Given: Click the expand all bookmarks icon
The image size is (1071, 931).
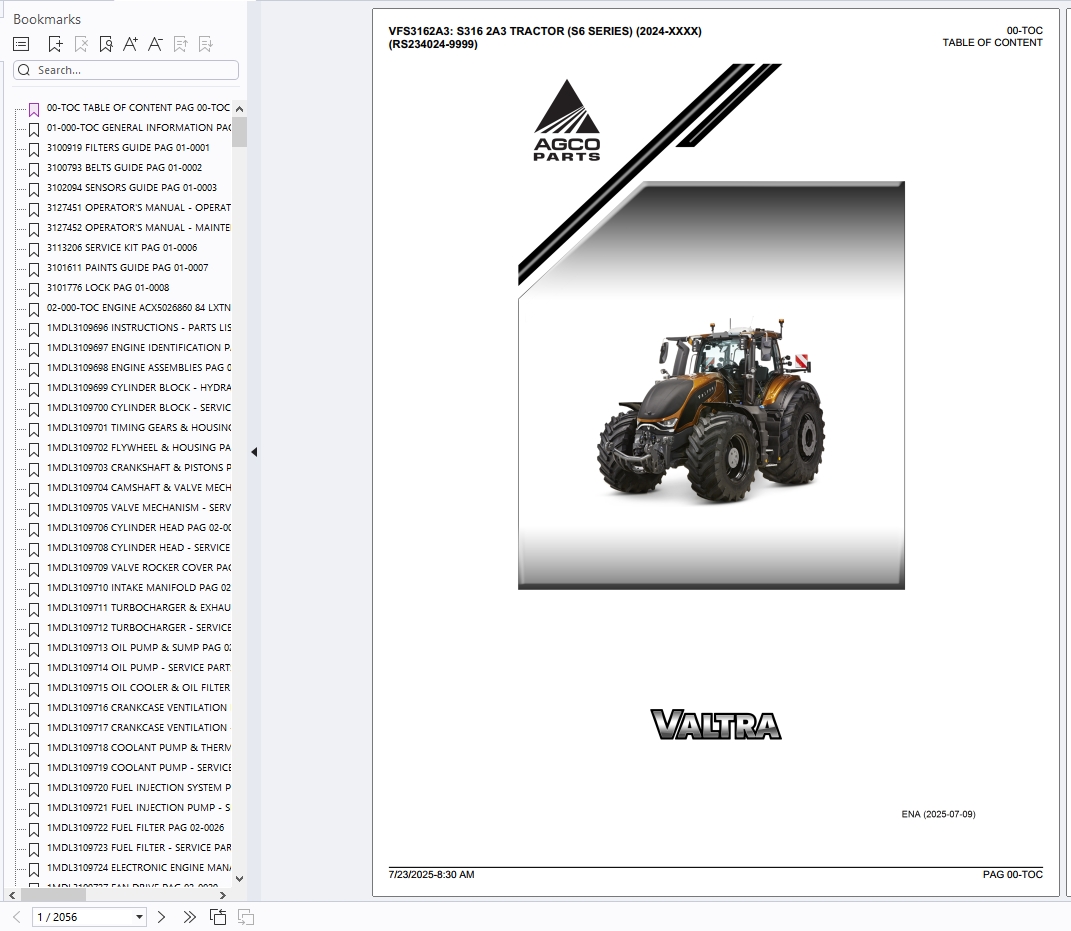Looking at the screenshot, I should coord(180,44).
